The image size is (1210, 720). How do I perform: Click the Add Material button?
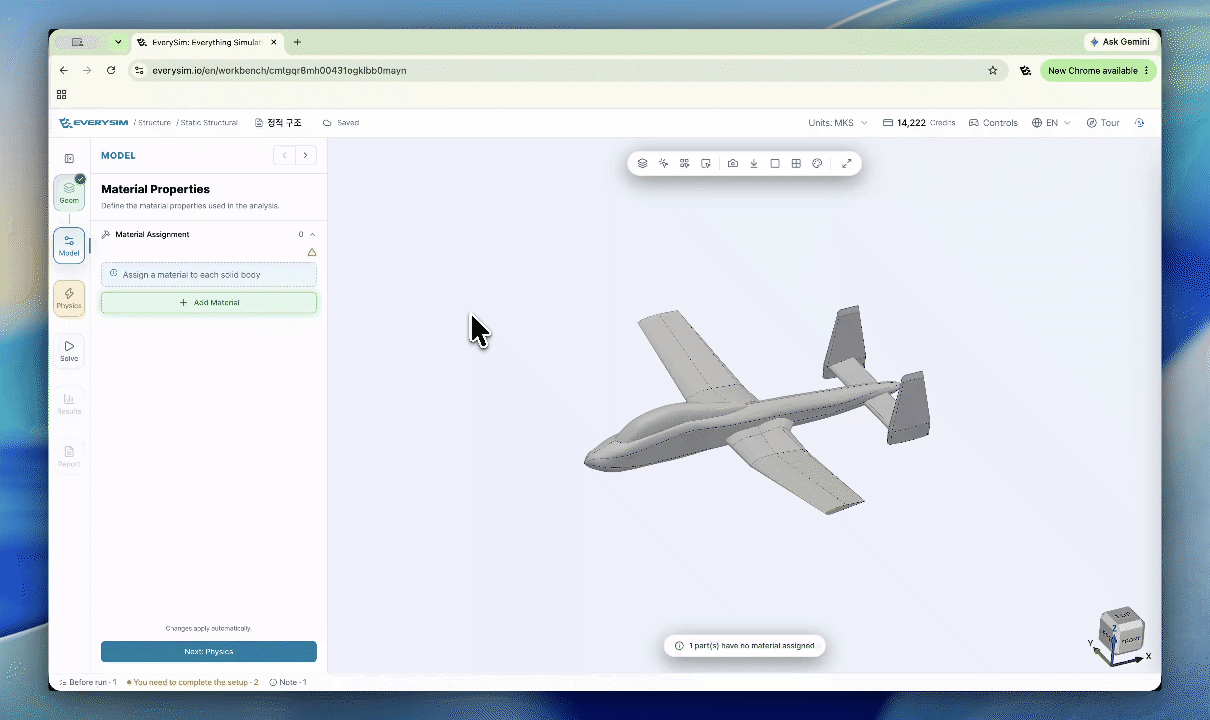point(209,302)
